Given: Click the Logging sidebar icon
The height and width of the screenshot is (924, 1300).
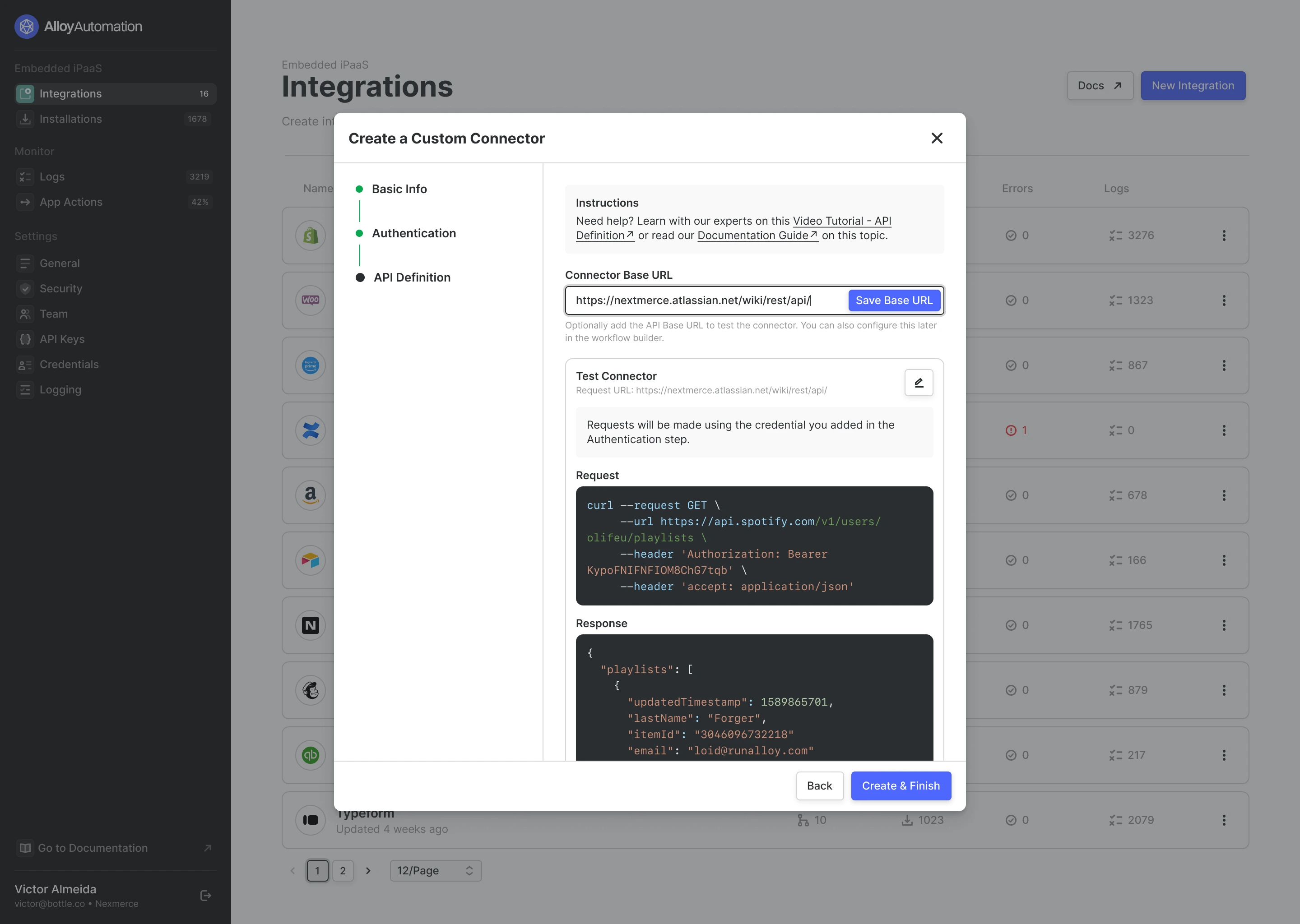Looking at the screenshot, I should point(25,390).
